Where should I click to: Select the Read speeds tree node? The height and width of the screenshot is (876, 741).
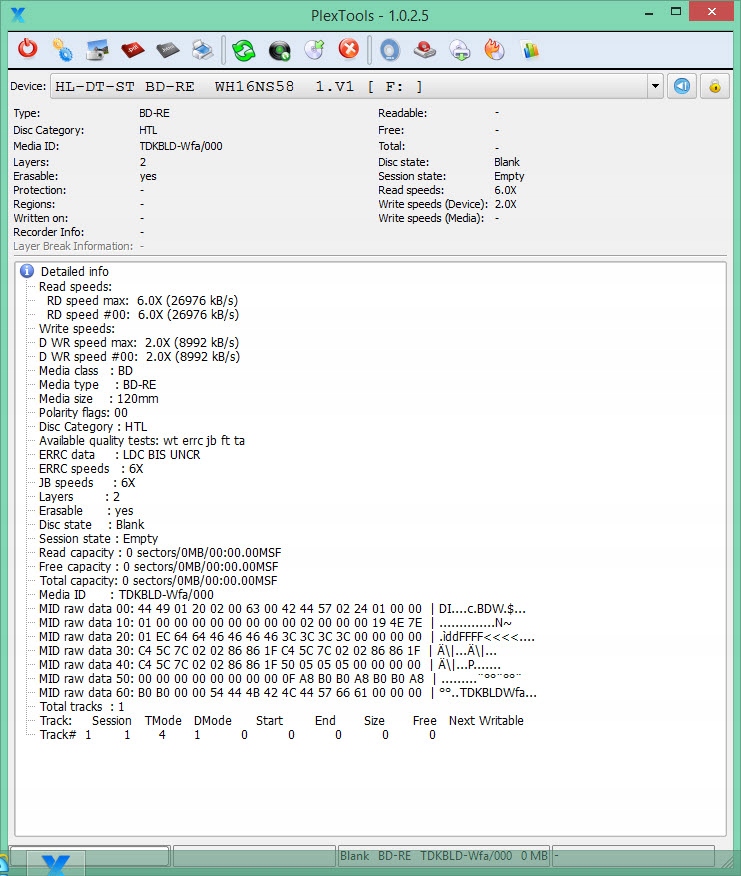(75, 286)
